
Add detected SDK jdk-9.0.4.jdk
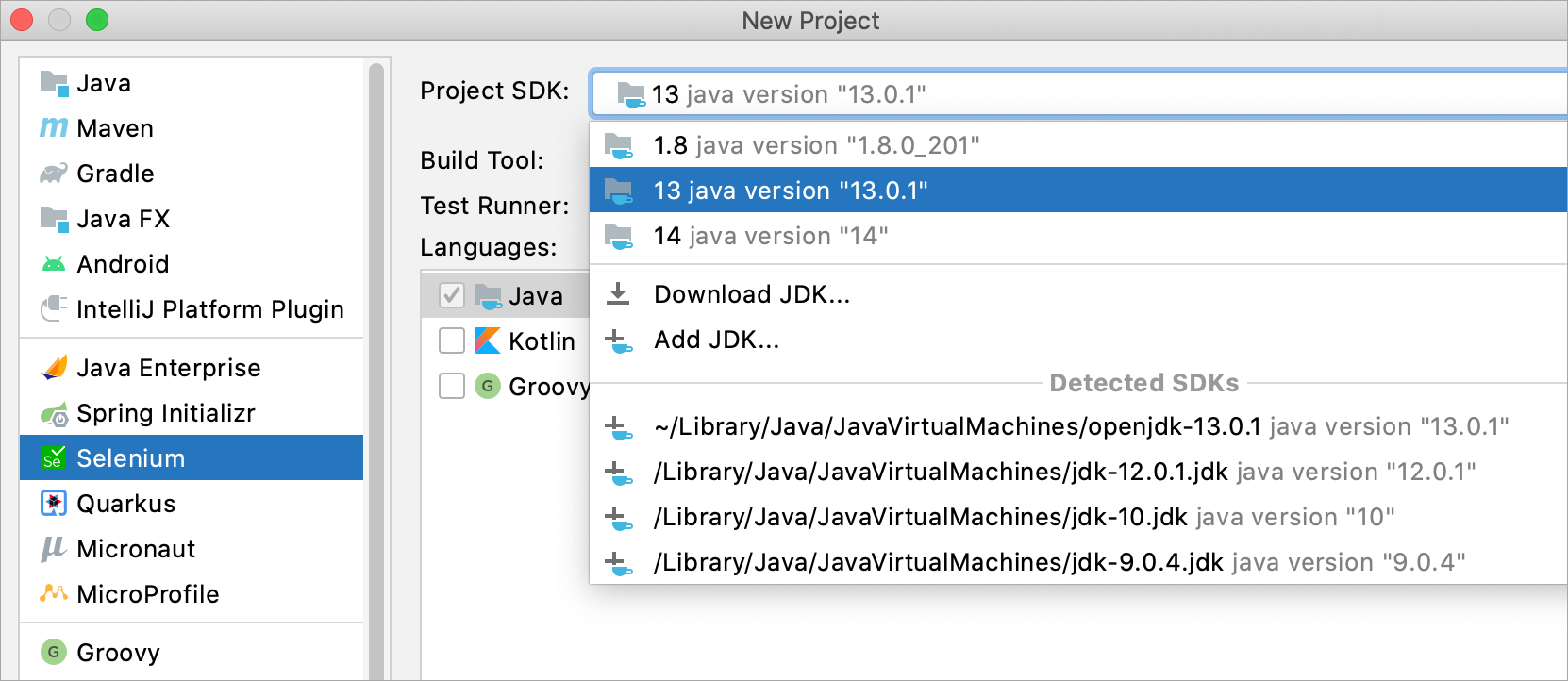tap(1078, 562)
